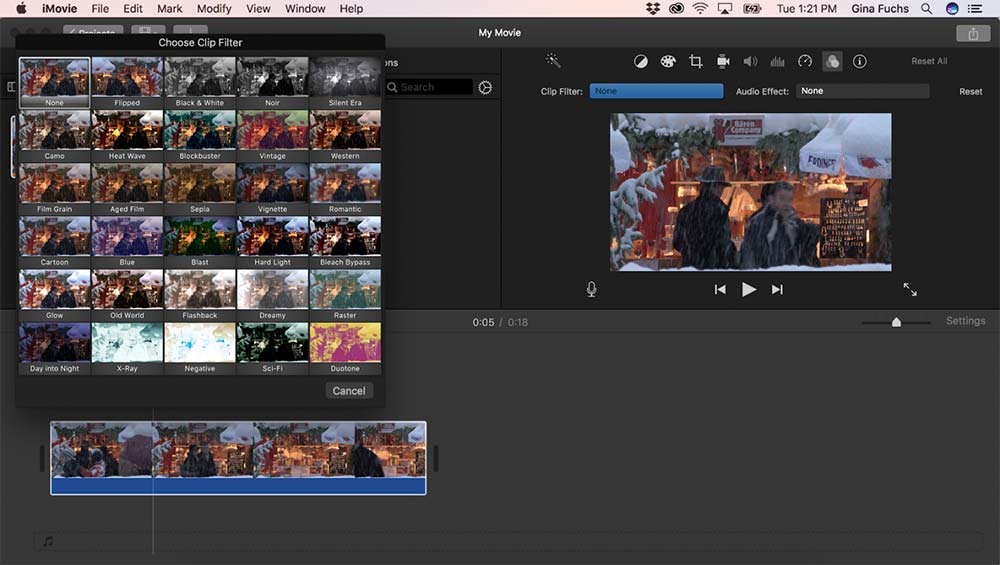Open the color correction palette icon
The image size is (1000, 565).
[x=668, y=61]
